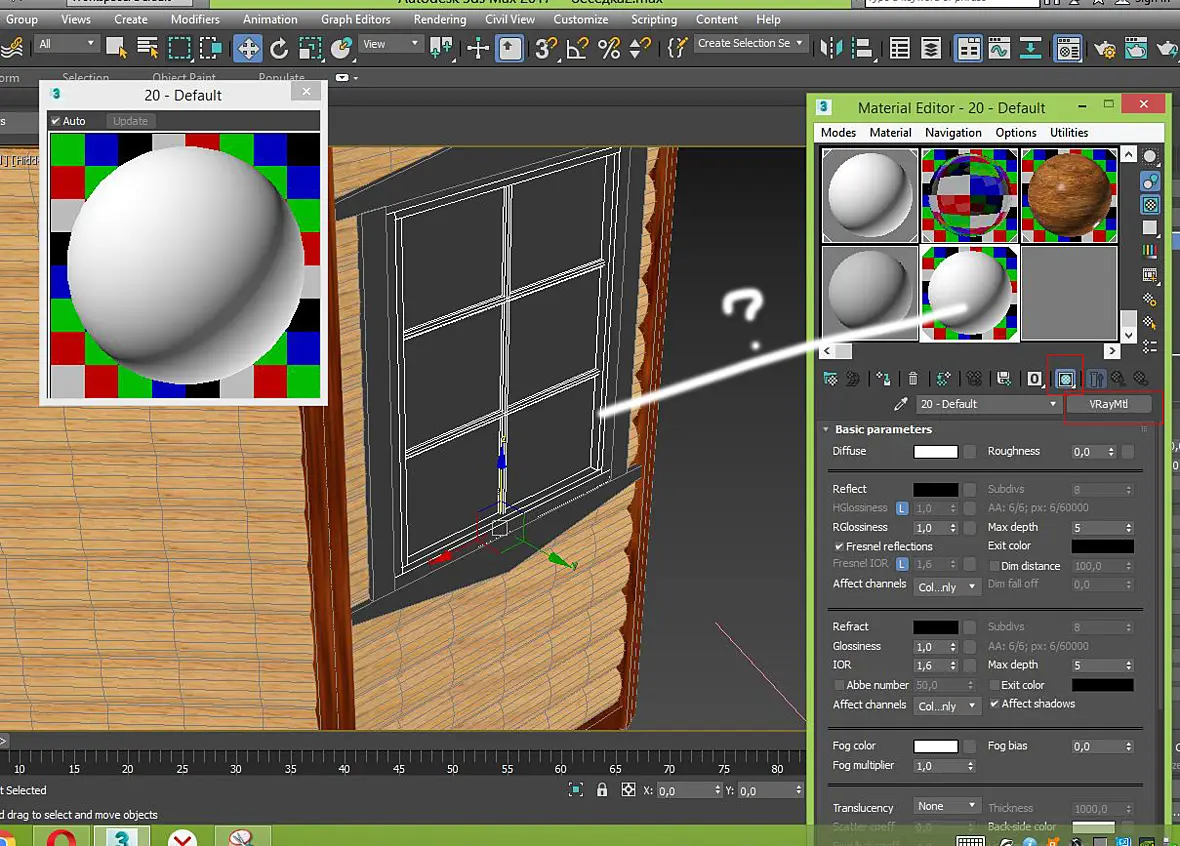Click the Make Preview icon
Viewport: 1180px width, 846px height.
(1150, 275)
